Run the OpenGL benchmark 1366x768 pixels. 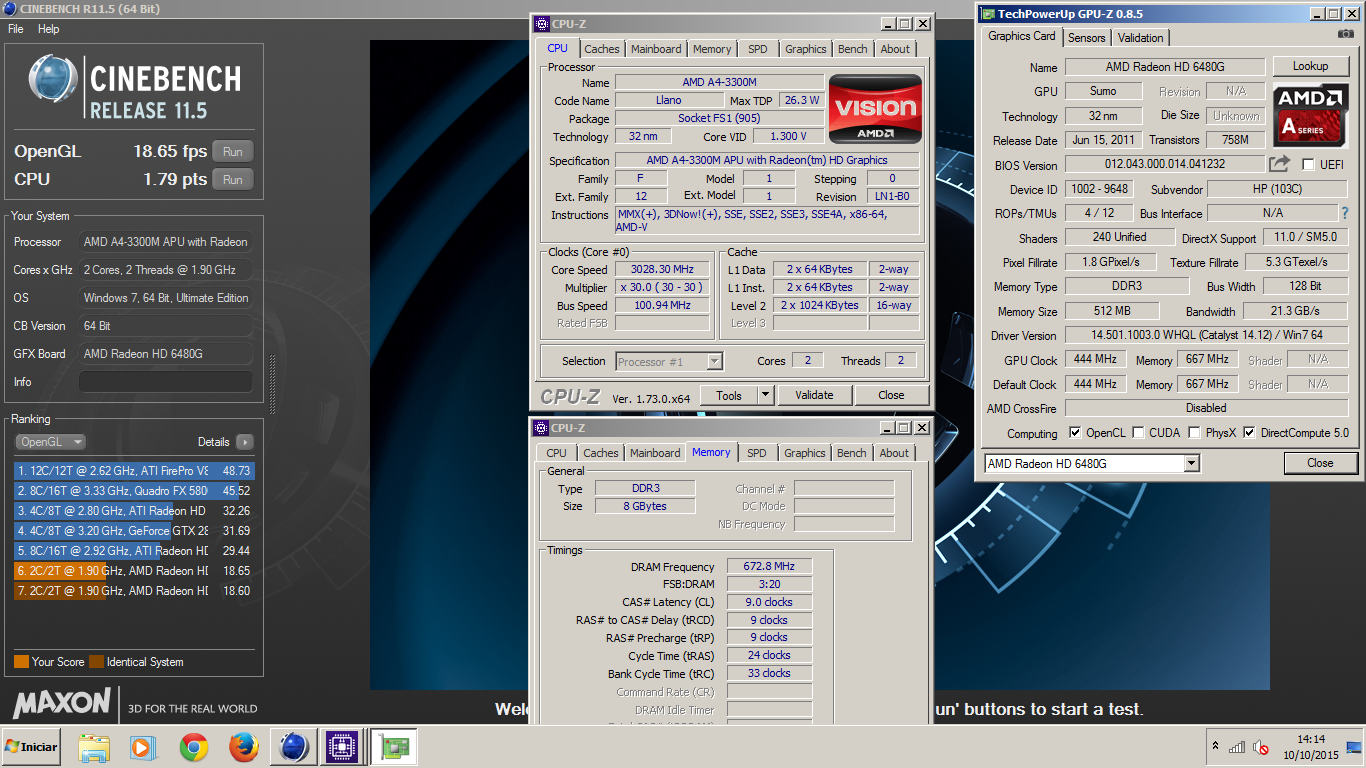click(x=233, y=152)
